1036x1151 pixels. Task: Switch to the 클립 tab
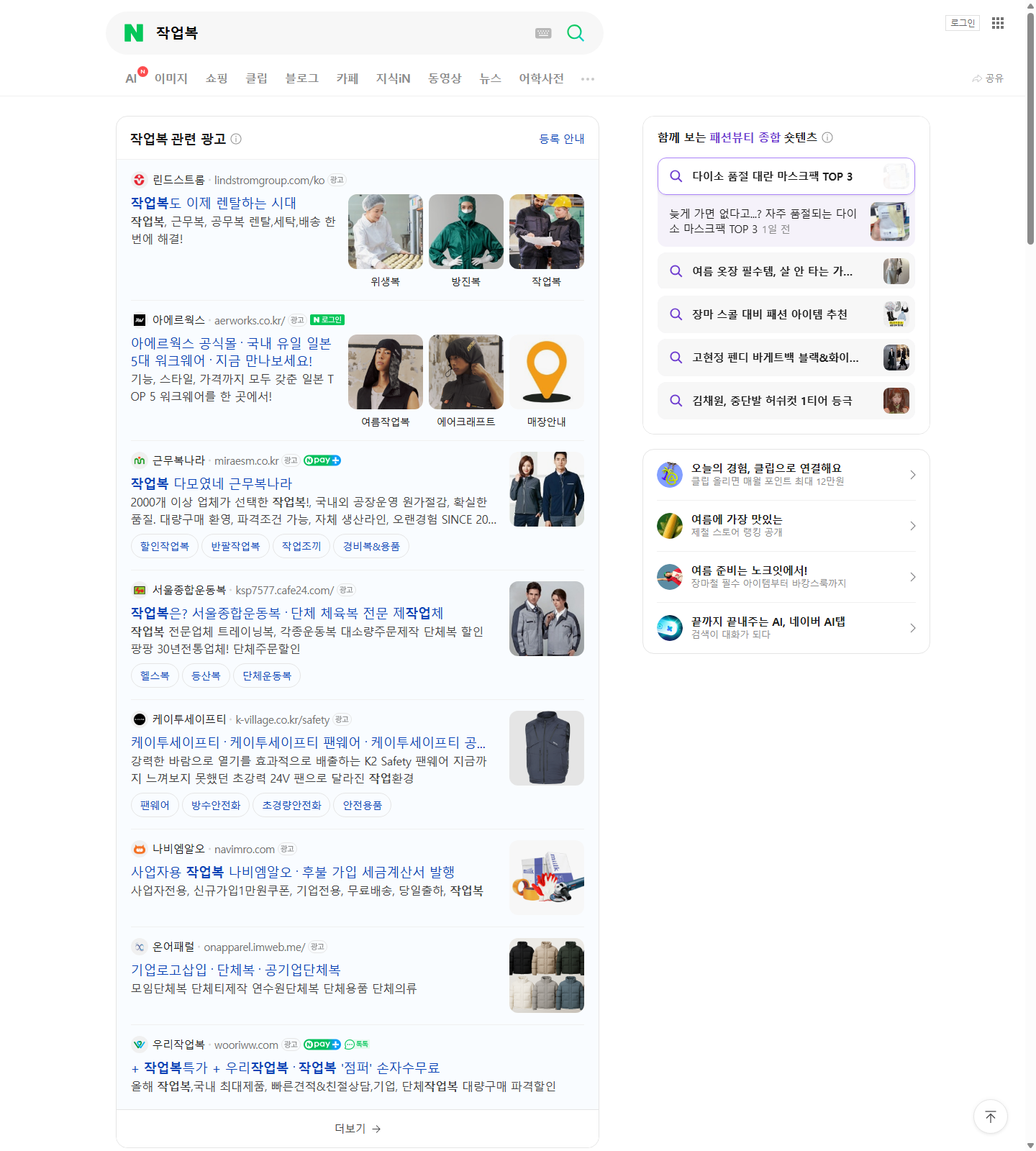[257, 78]
